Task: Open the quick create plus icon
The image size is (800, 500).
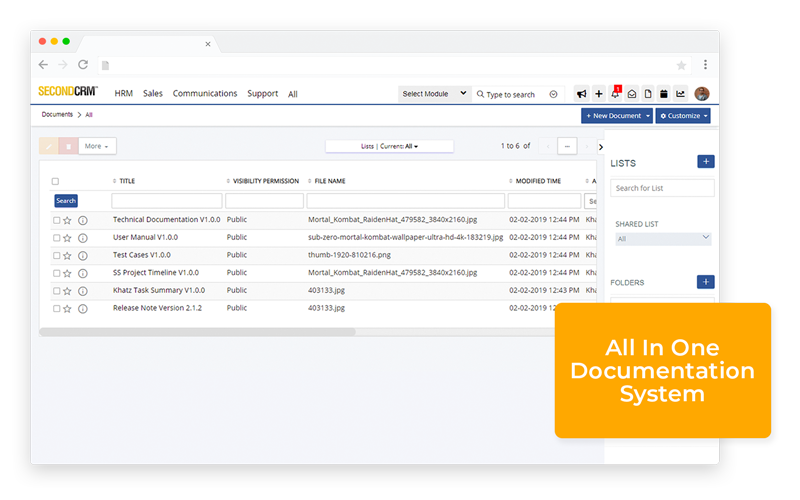Action: (x=598, y=94)
